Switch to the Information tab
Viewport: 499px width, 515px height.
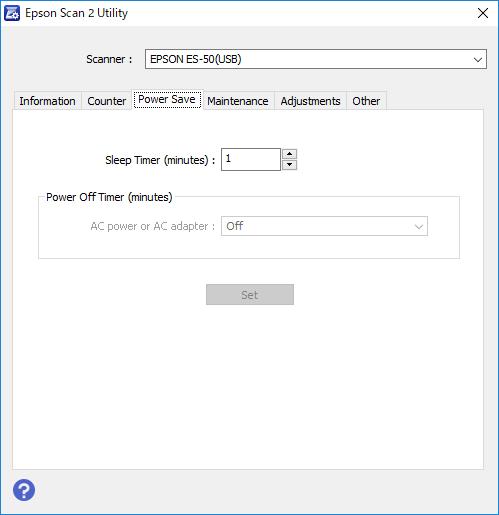47,101
